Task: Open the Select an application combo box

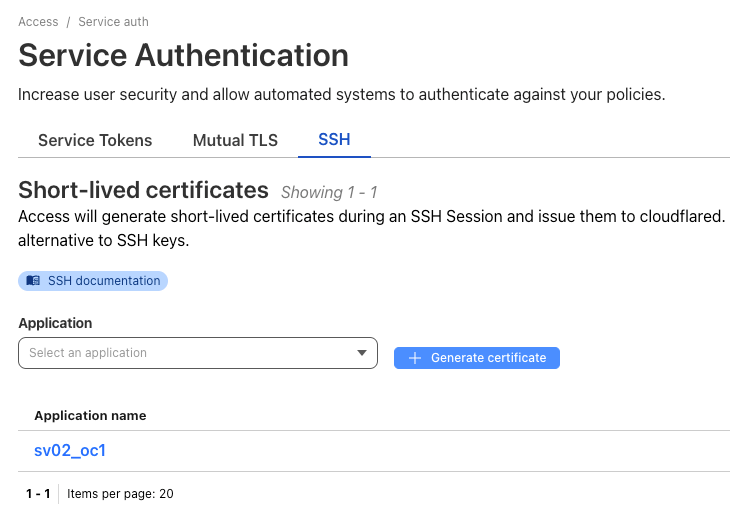Action: [198, 353]
